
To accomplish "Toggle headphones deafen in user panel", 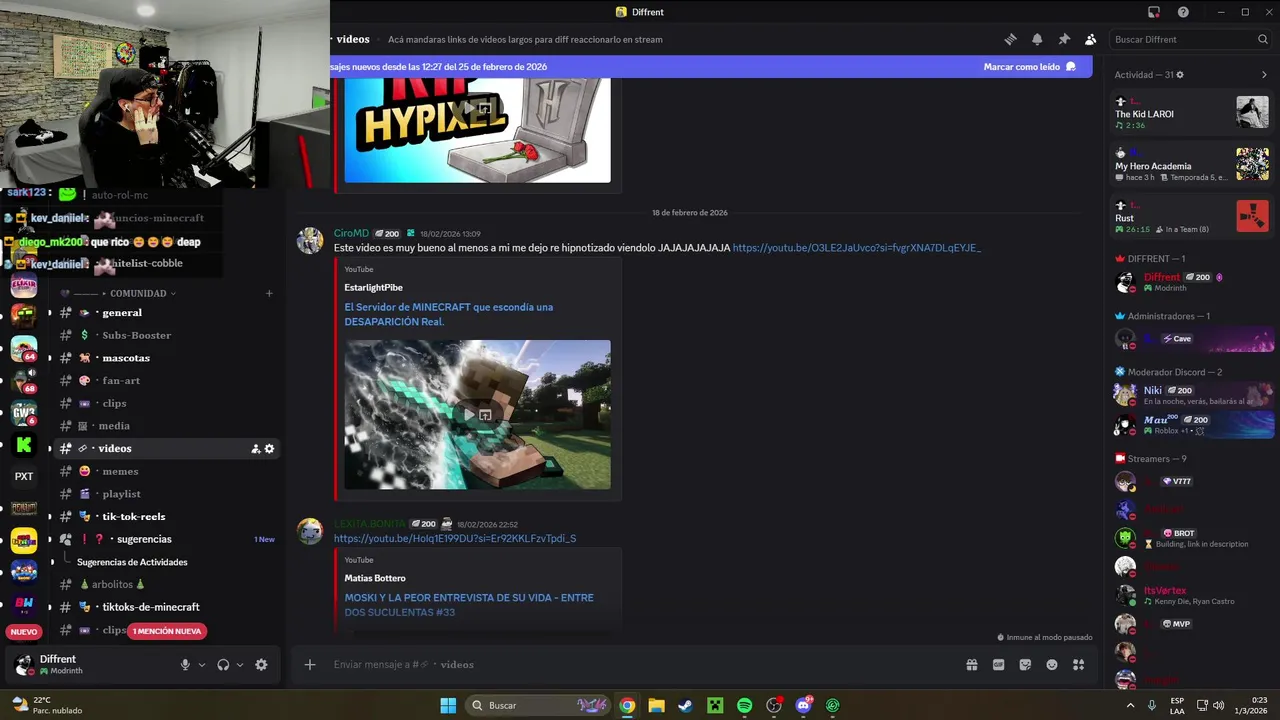I will [223, 665].
